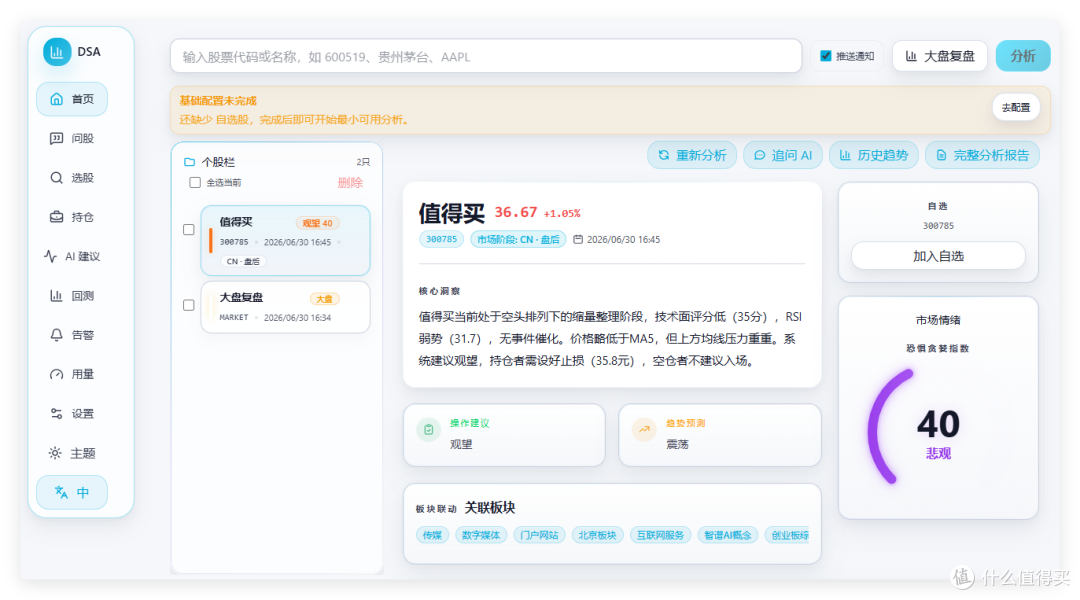
Task: Click the 基础配置未完成 warning title
Action: [x=218, y=101]
